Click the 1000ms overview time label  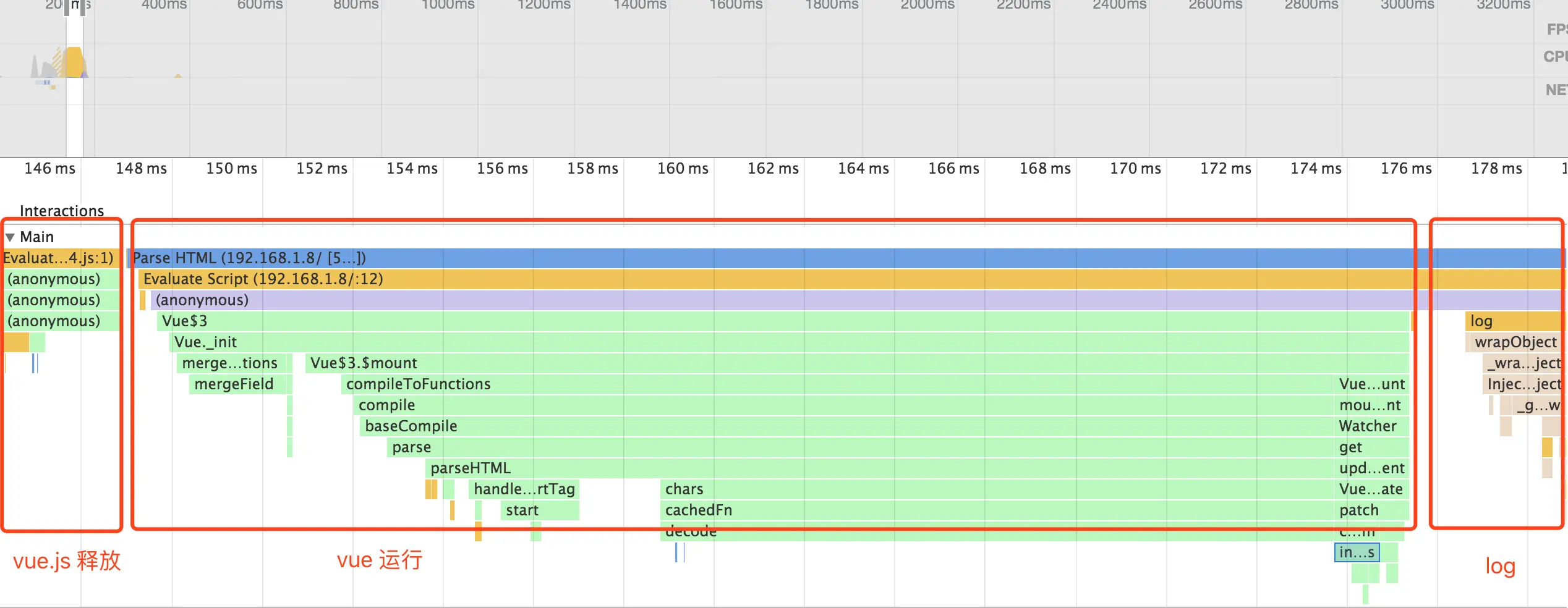(448, 5)
